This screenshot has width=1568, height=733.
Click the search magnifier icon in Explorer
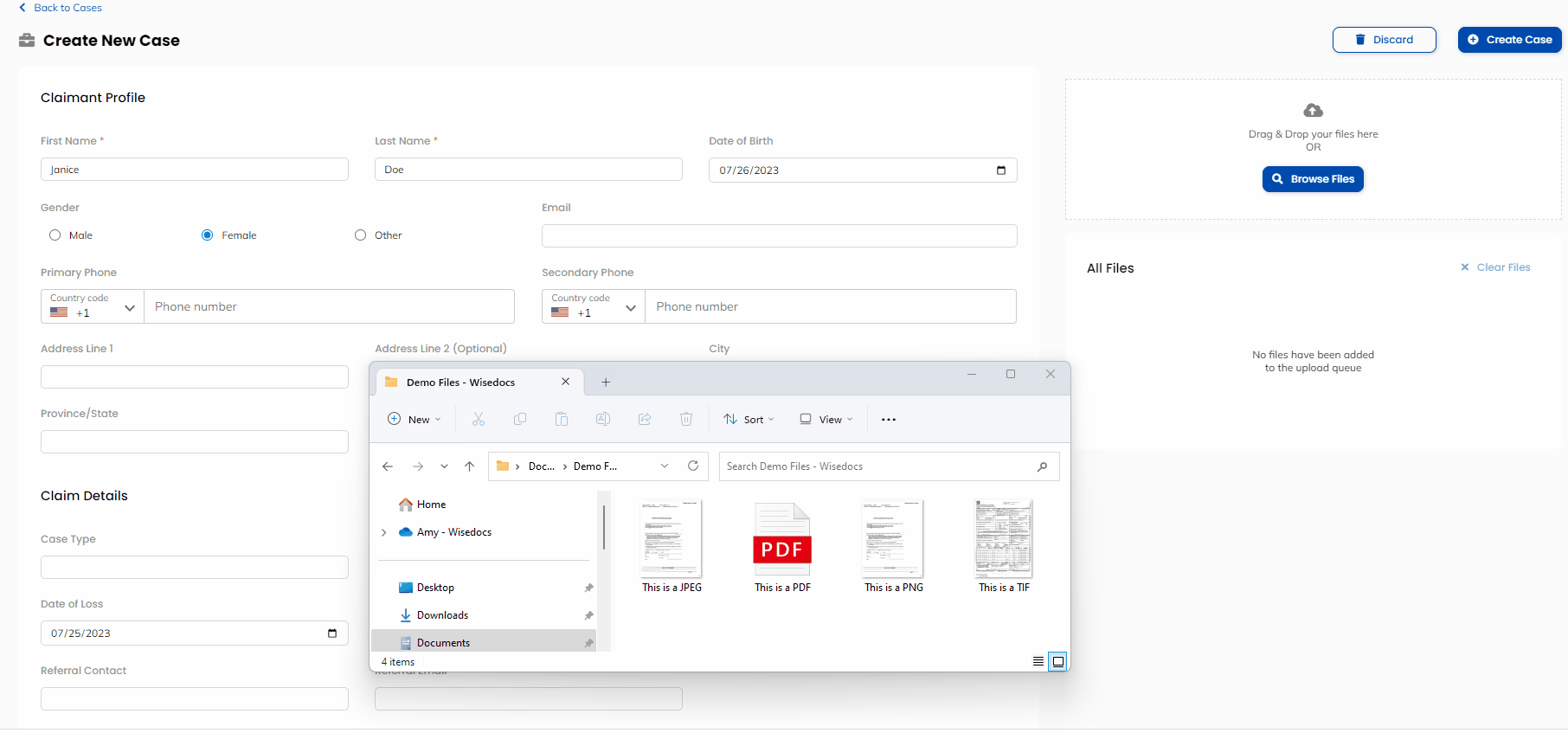pyautogui.click(x=1042, y=466)
